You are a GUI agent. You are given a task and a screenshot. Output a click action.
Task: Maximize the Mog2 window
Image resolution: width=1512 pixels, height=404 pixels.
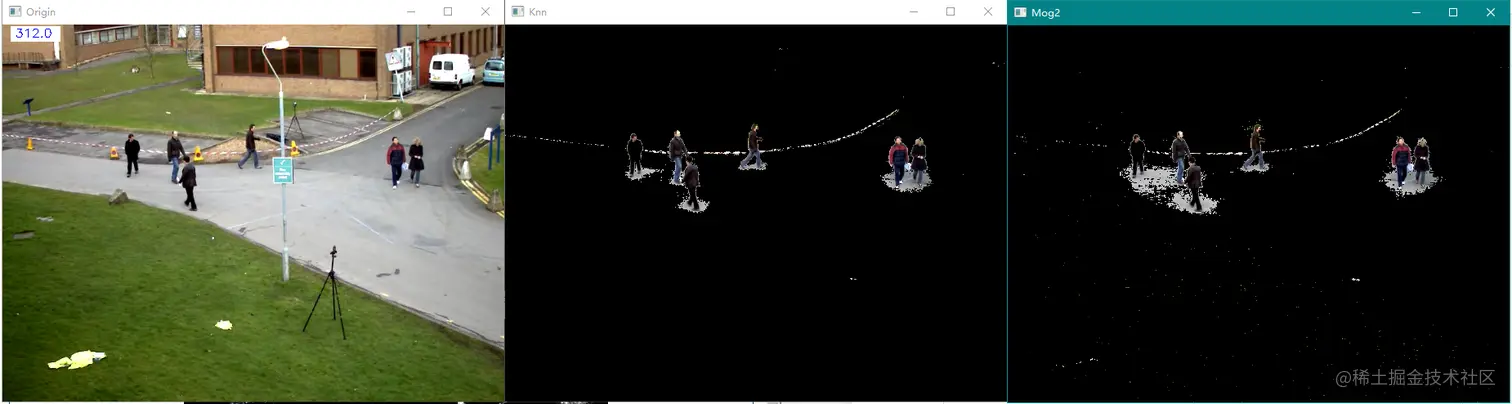(x=1454, y=12)
